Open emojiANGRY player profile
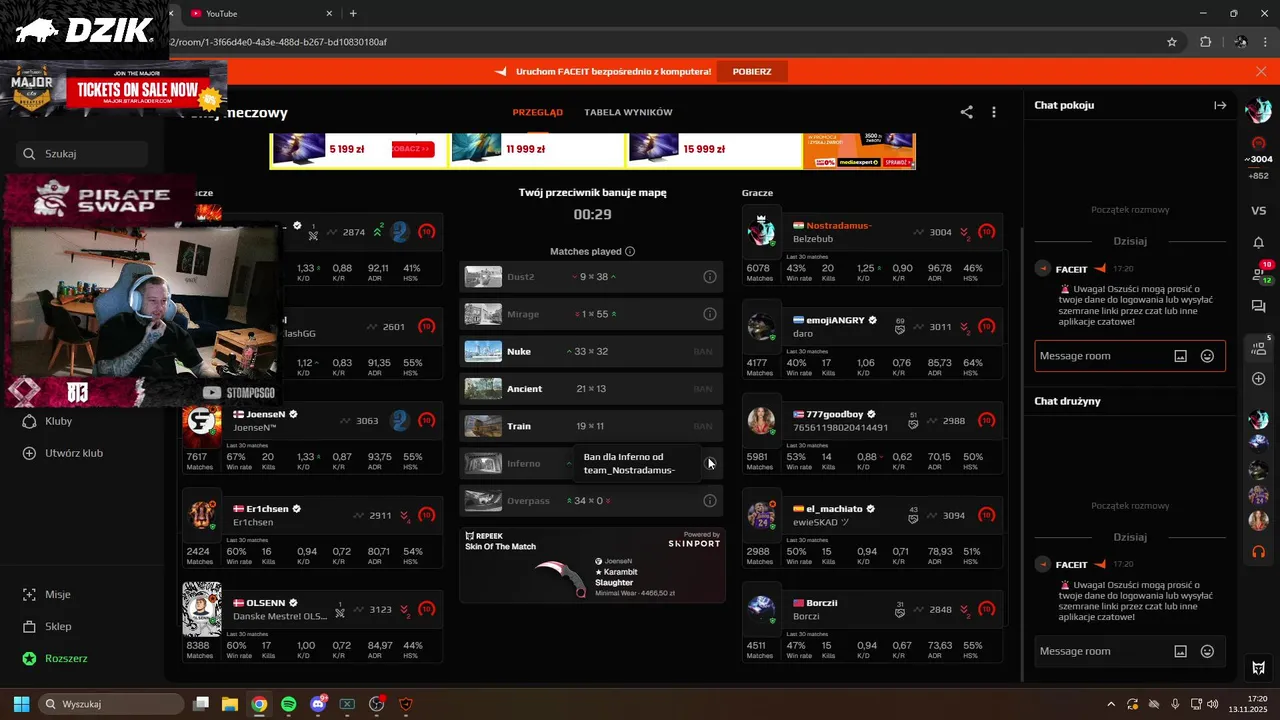Viewport: 1280px width, 720px height. point(834,320)
